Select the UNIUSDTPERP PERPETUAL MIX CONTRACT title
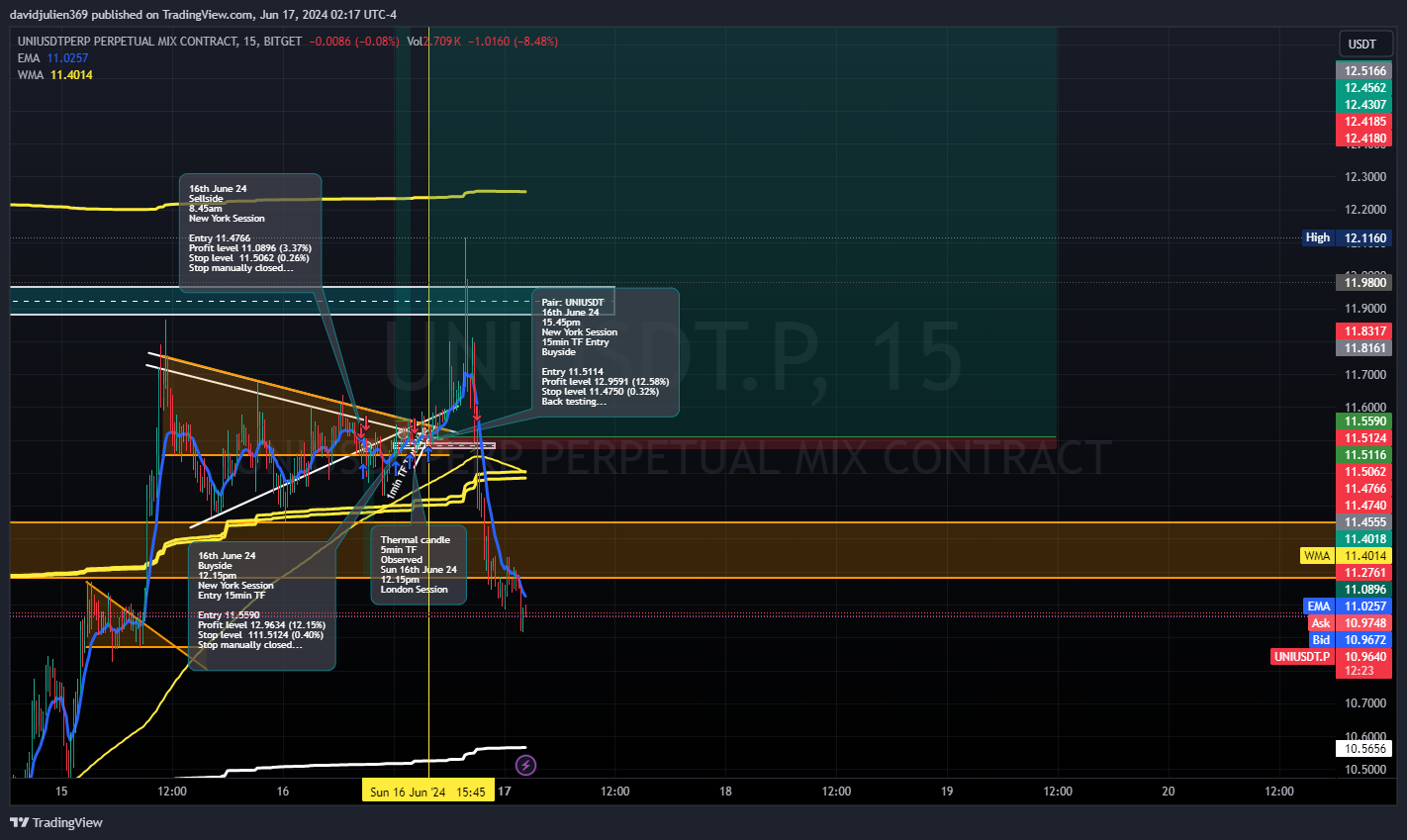 click(128, 42)
